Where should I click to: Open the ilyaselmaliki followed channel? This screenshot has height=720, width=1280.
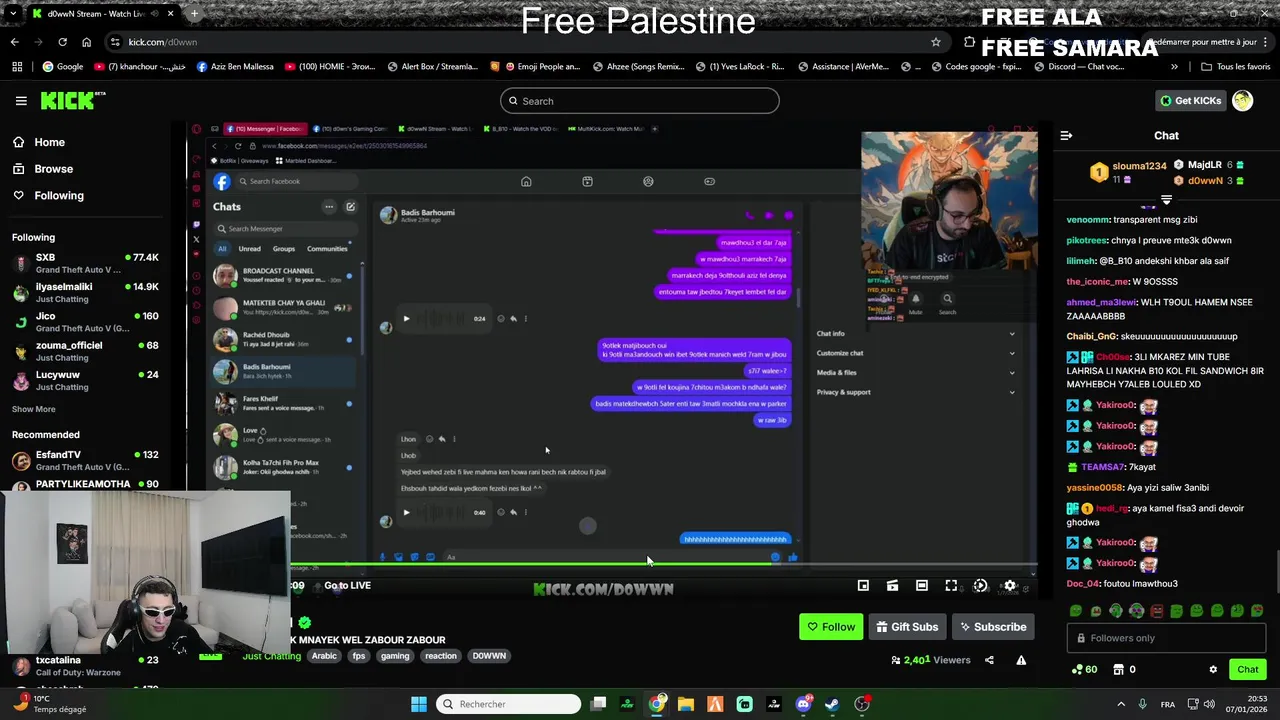coord(85,293)
